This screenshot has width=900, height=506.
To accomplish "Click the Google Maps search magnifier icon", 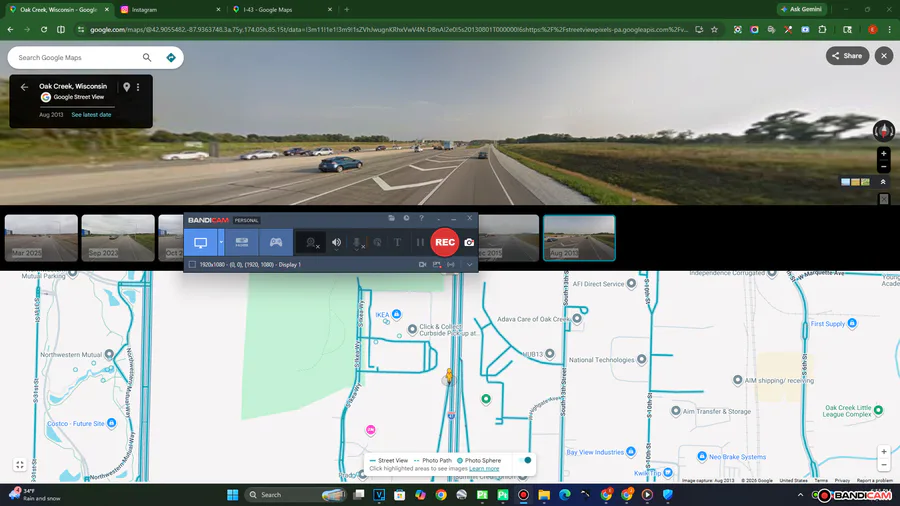I will point(147,57).
